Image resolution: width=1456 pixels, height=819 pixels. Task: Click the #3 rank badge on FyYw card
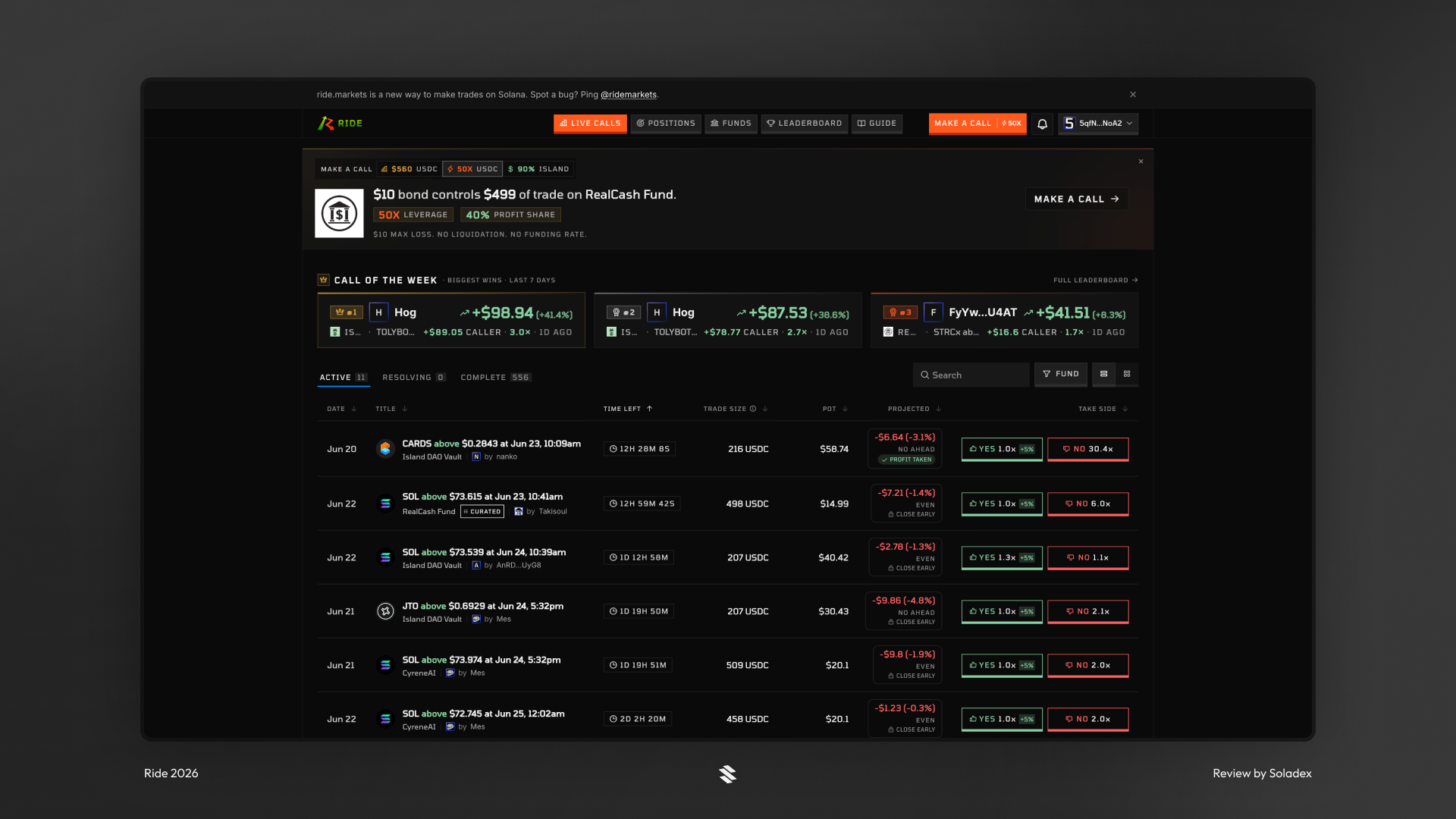point(900,312)
